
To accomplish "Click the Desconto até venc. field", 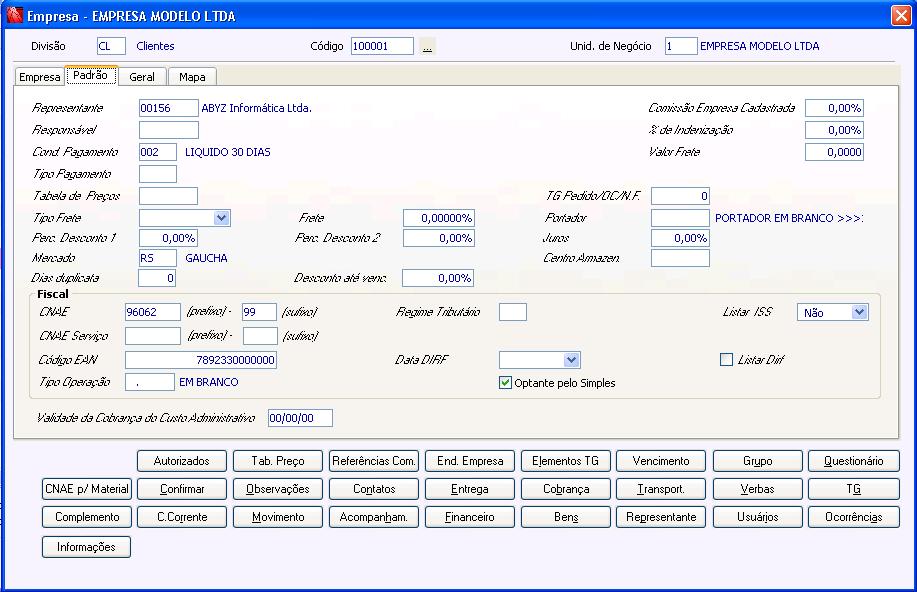I will tap(438, 278).
